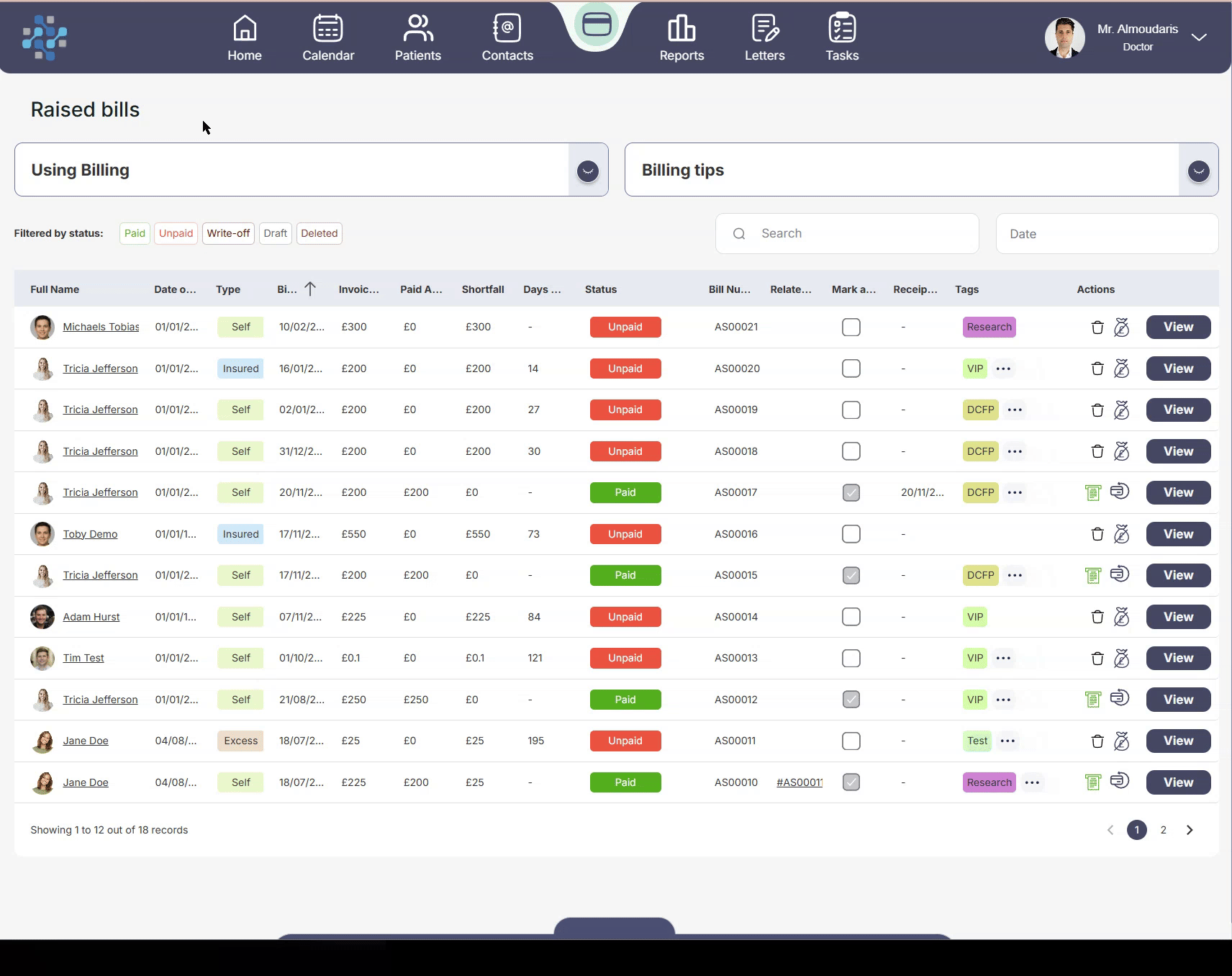1232x976 pixels.
Task: Click the coins payment icon for AS00010
Action: pyautogui.click(x=1120, y=781)
